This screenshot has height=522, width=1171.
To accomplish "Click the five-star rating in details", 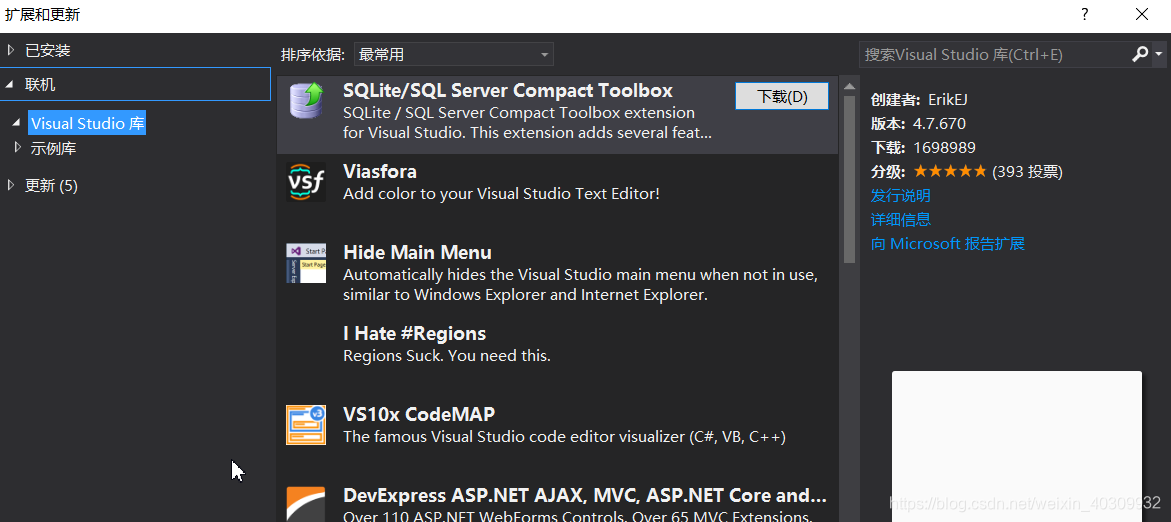I will pos(950,172).
